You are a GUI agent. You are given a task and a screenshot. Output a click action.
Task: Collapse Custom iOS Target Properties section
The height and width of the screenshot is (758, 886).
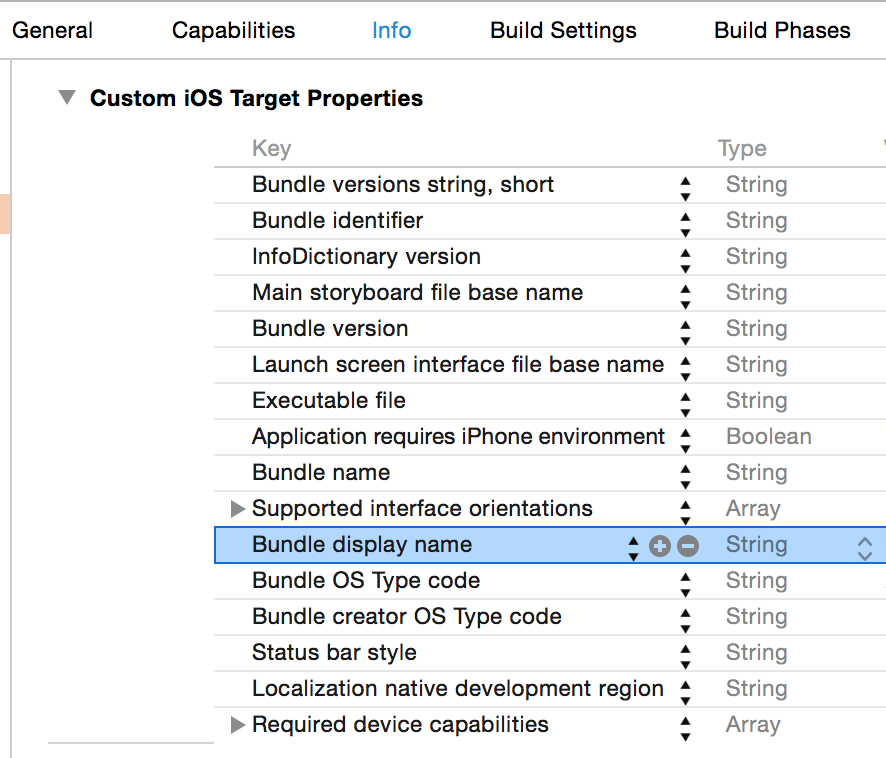(x=67, y=98)
